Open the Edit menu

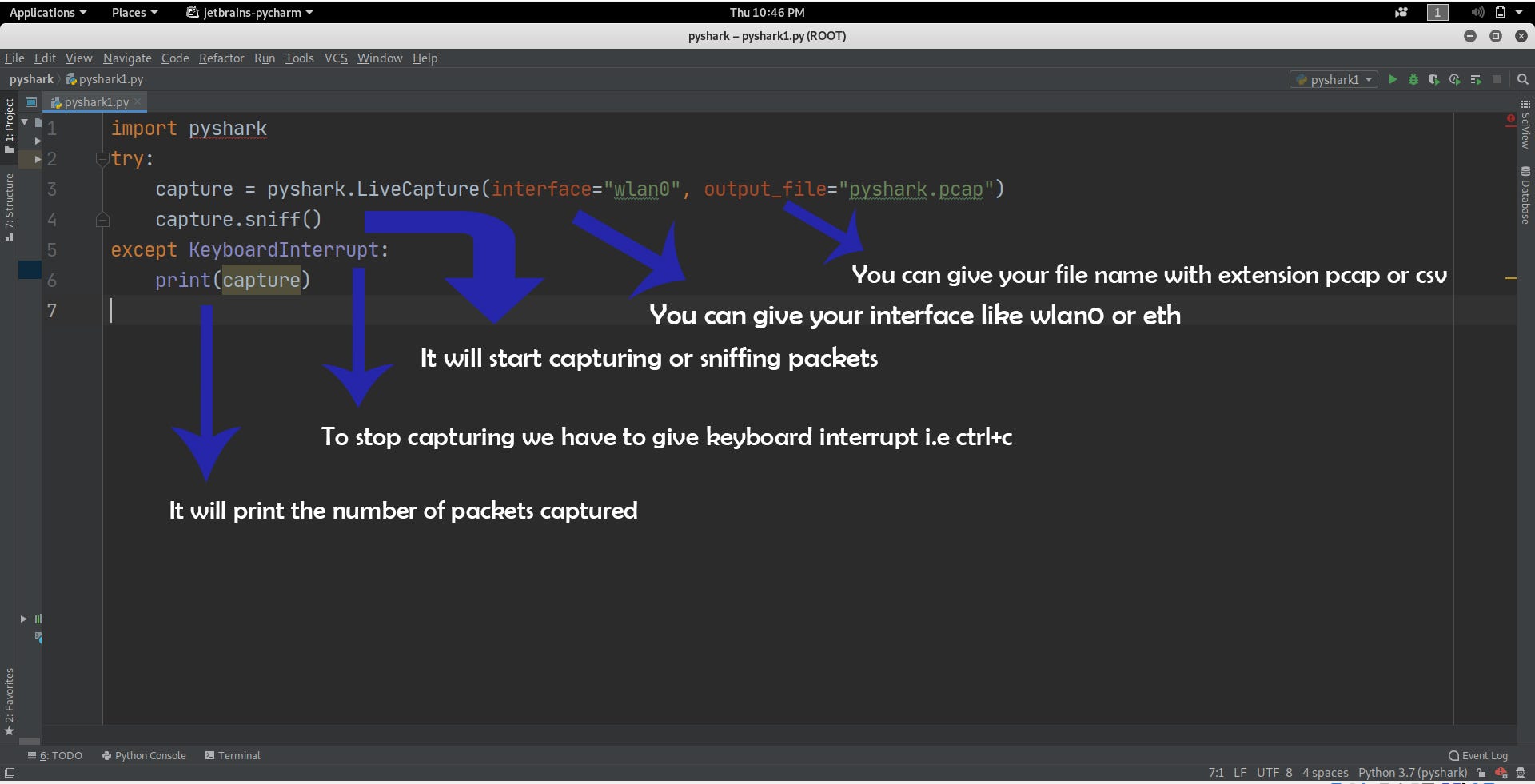(45, 58)
